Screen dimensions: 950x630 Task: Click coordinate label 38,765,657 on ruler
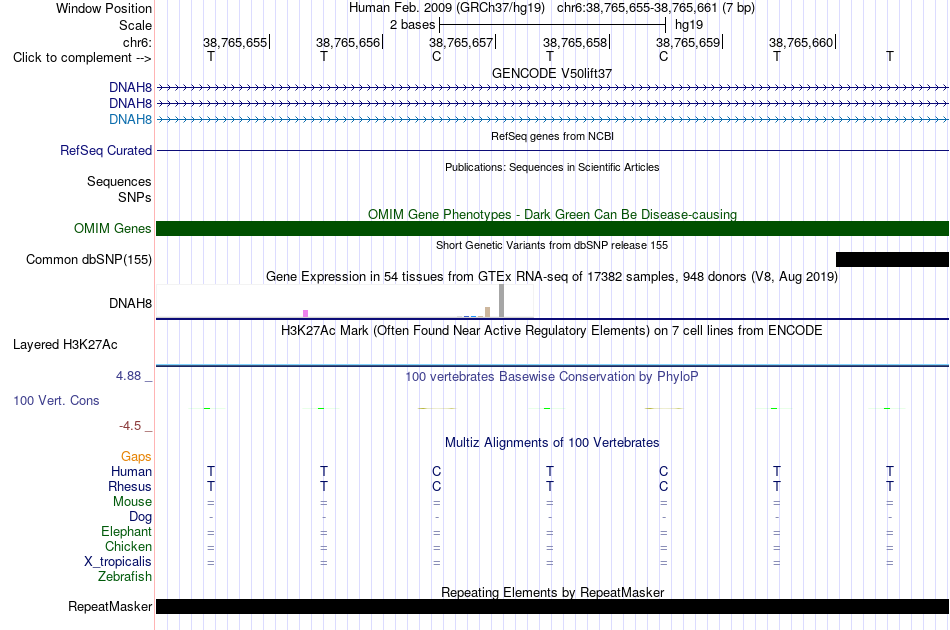pos(461,42)
